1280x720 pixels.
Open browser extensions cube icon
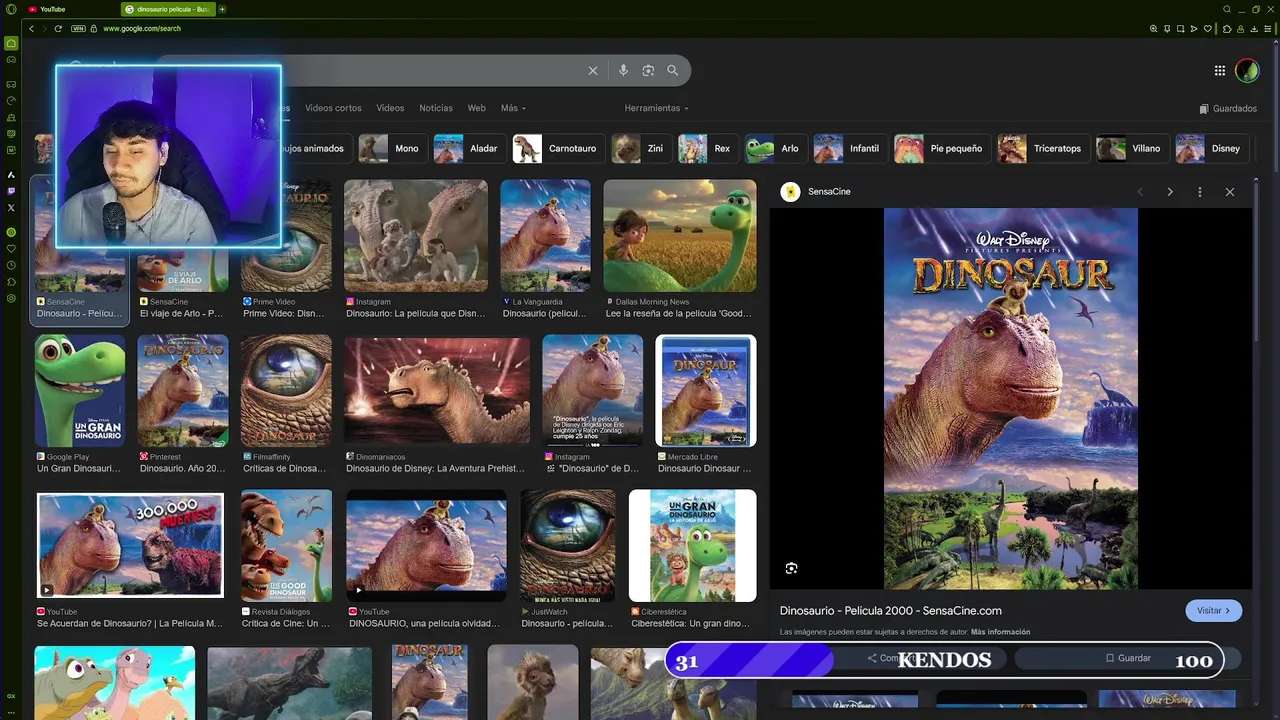tap(1227, 29)
